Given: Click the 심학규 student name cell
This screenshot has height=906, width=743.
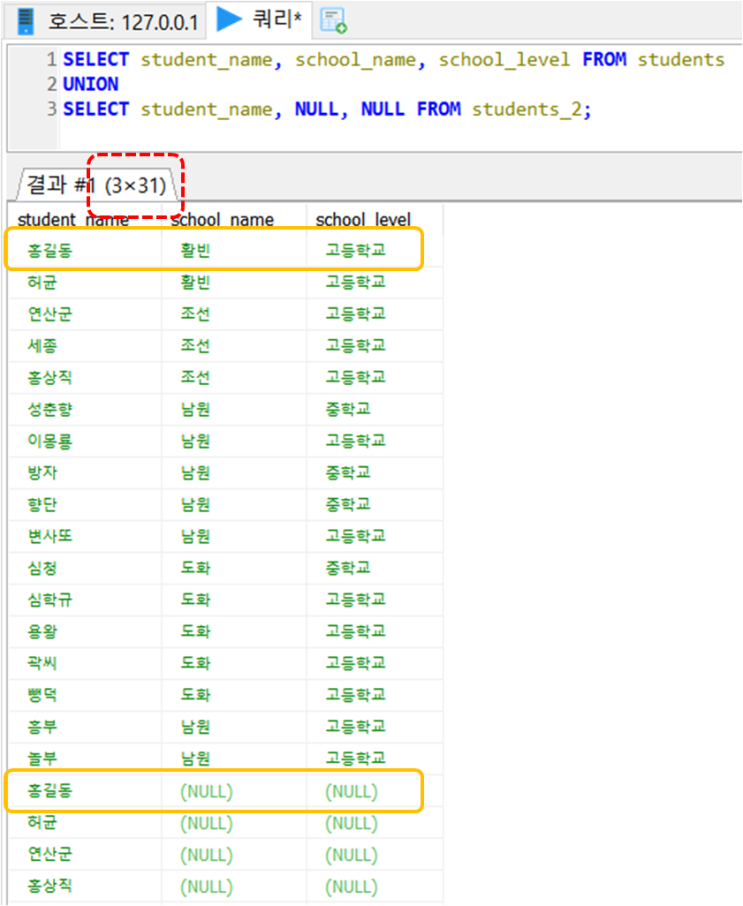Looking at the screenshot, I should [50, 600].
